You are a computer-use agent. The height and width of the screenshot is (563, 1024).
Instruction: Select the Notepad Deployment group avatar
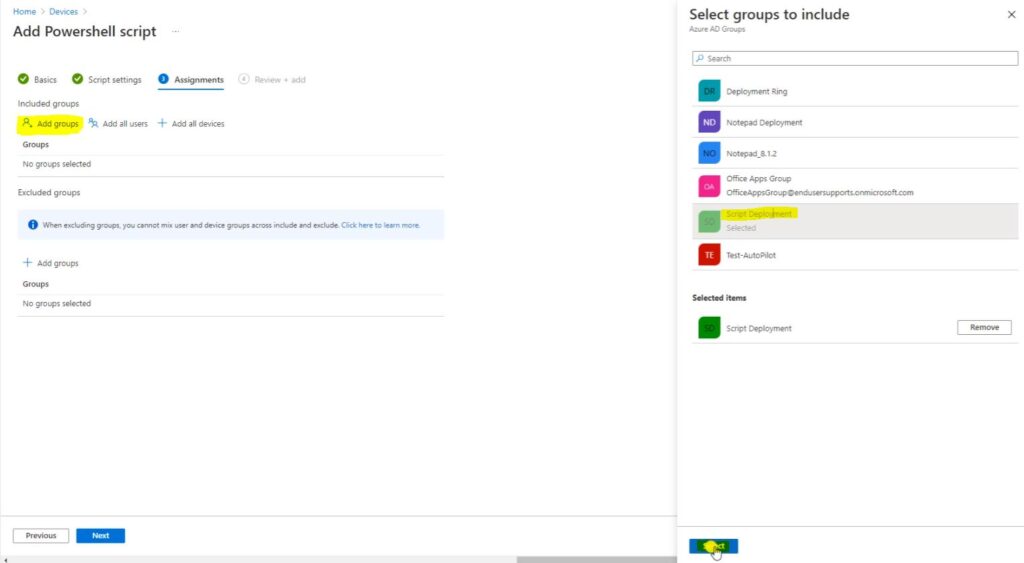point(709,122)
